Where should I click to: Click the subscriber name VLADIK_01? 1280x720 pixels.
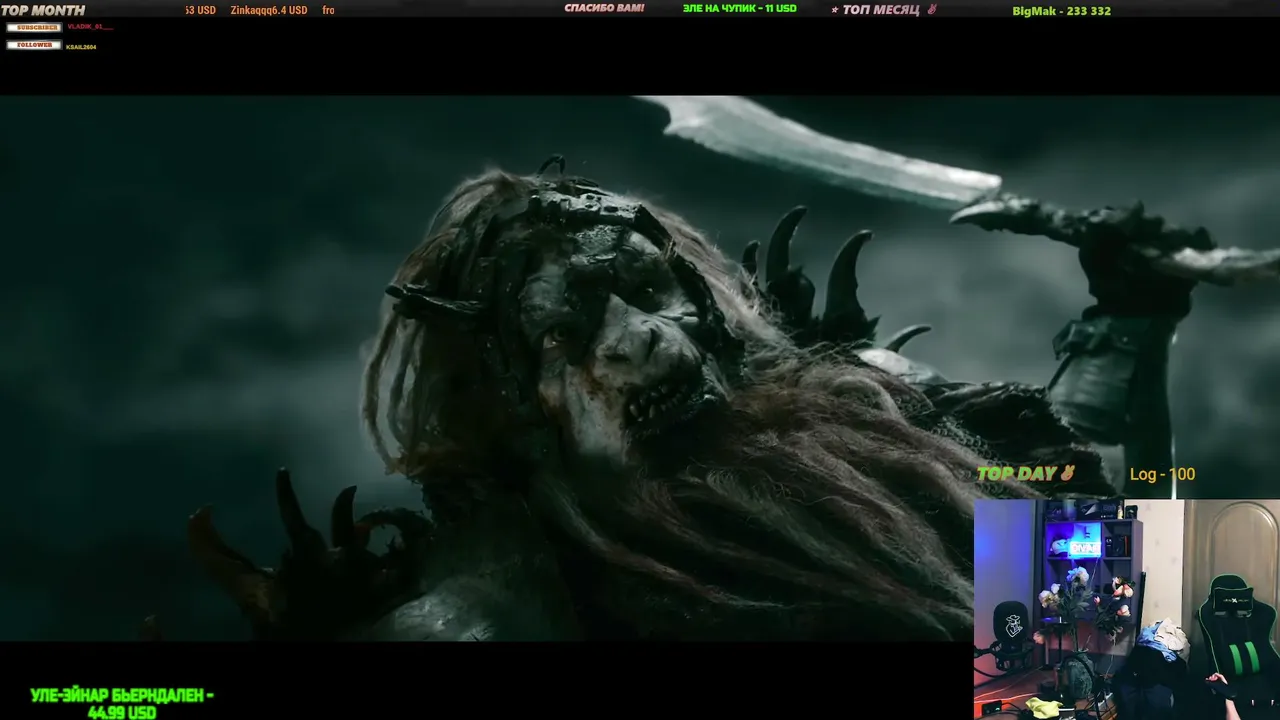90,27
